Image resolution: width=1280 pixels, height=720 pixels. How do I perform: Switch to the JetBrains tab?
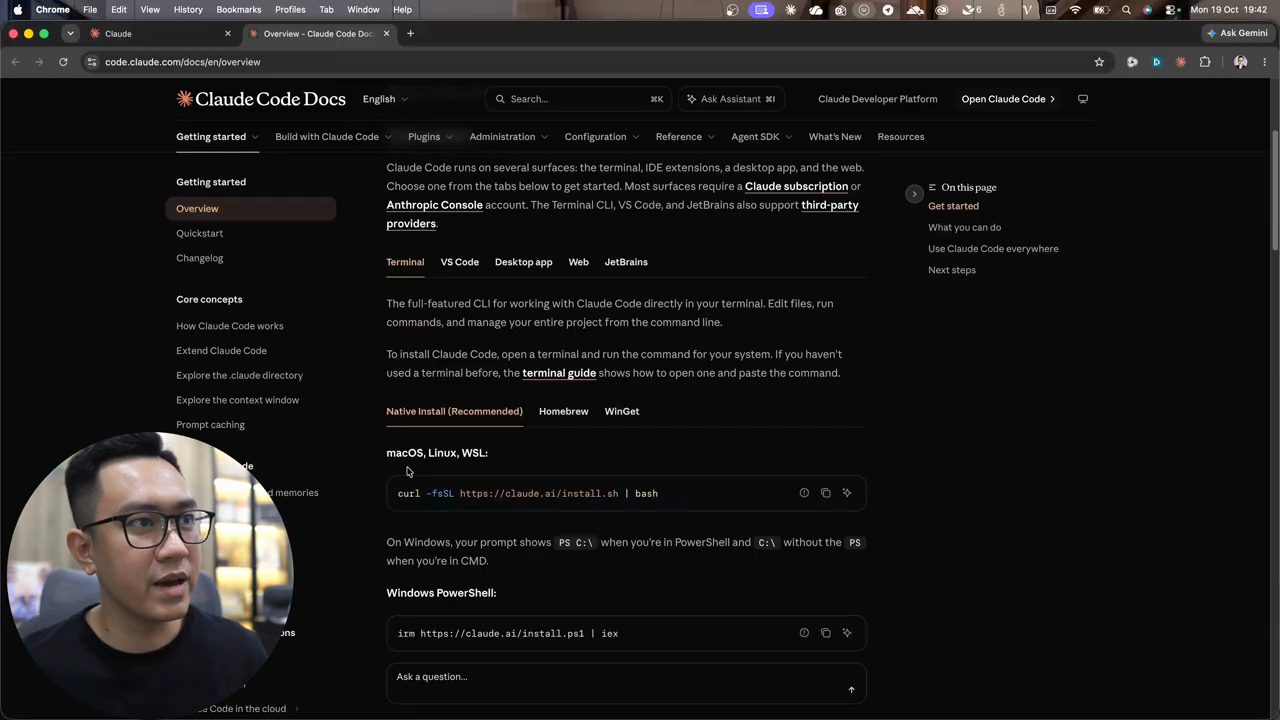[626, 262]
